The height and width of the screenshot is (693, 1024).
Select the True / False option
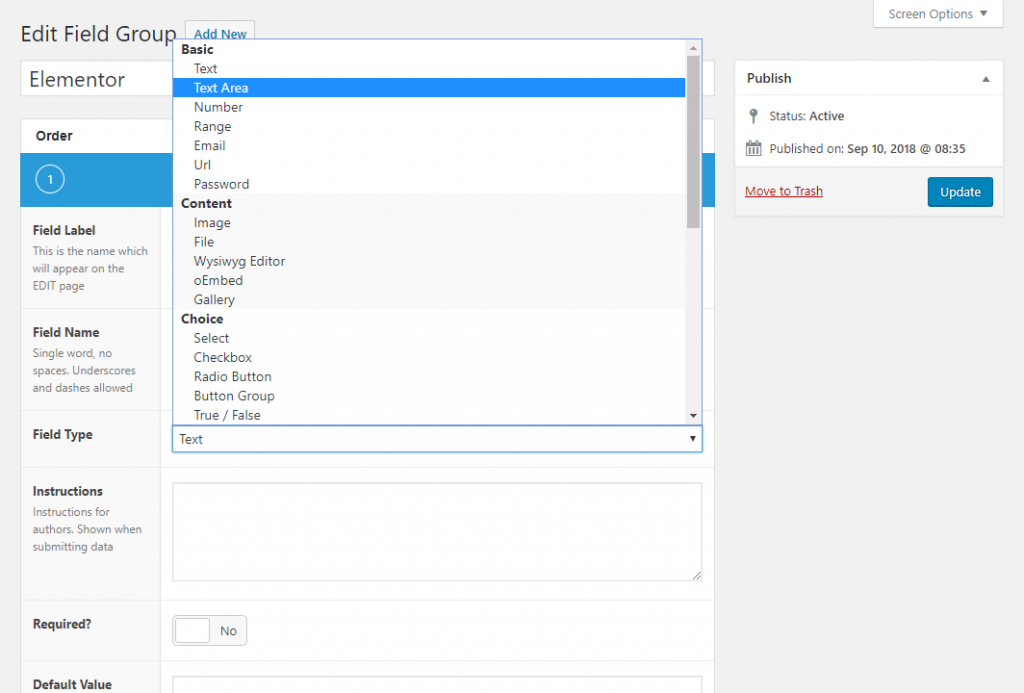pos(227,415)
